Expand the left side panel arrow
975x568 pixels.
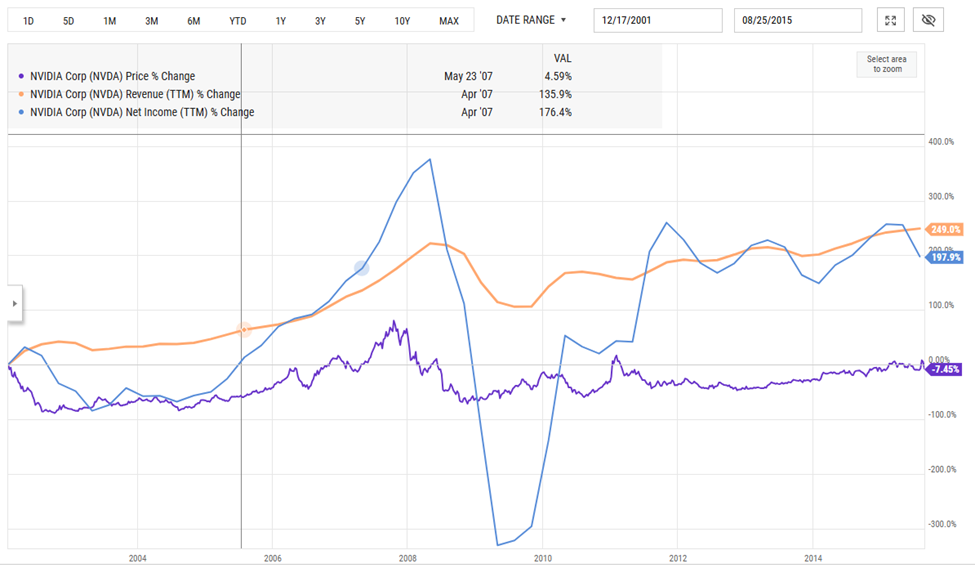click(14, 303)
